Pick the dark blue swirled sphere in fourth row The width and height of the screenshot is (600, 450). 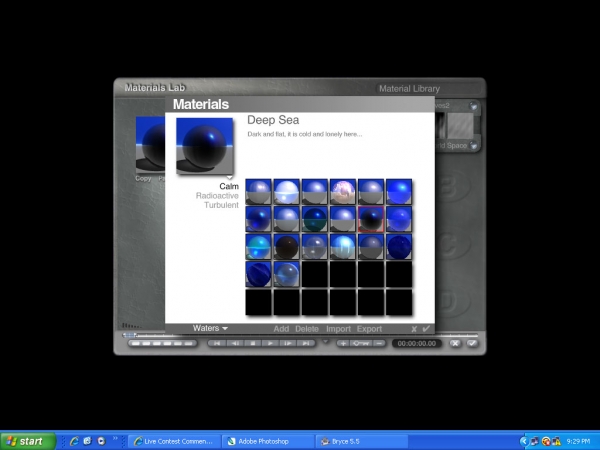(x=258, y=274)
